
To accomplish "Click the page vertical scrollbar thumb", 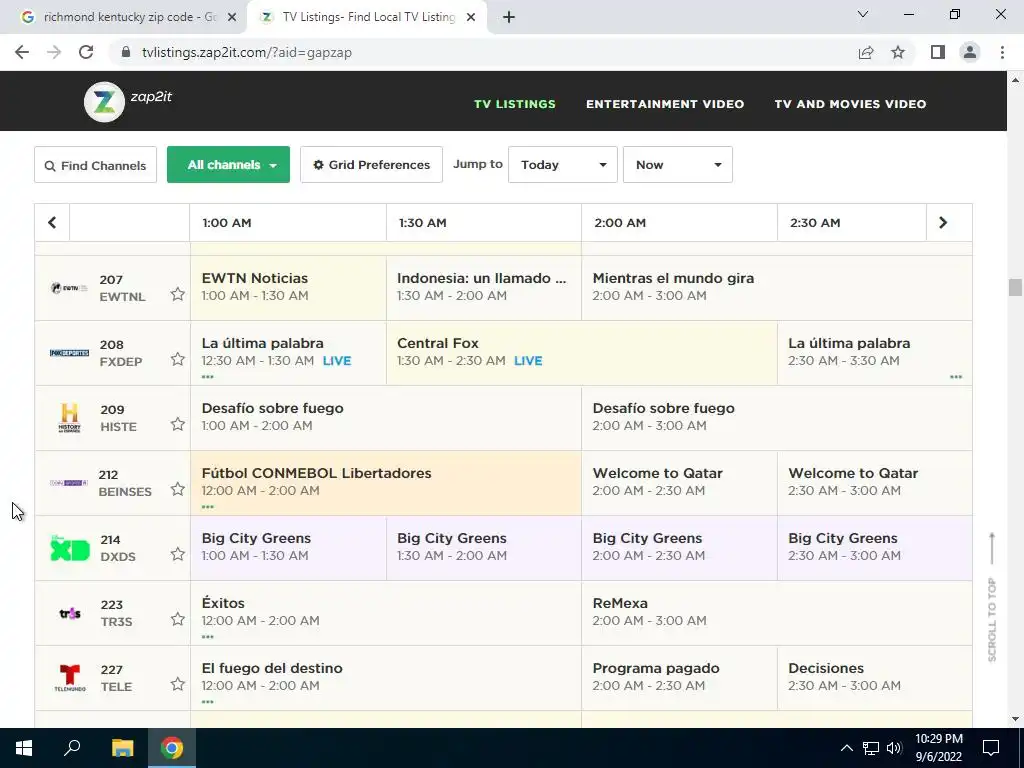I will click(1015, 287).
